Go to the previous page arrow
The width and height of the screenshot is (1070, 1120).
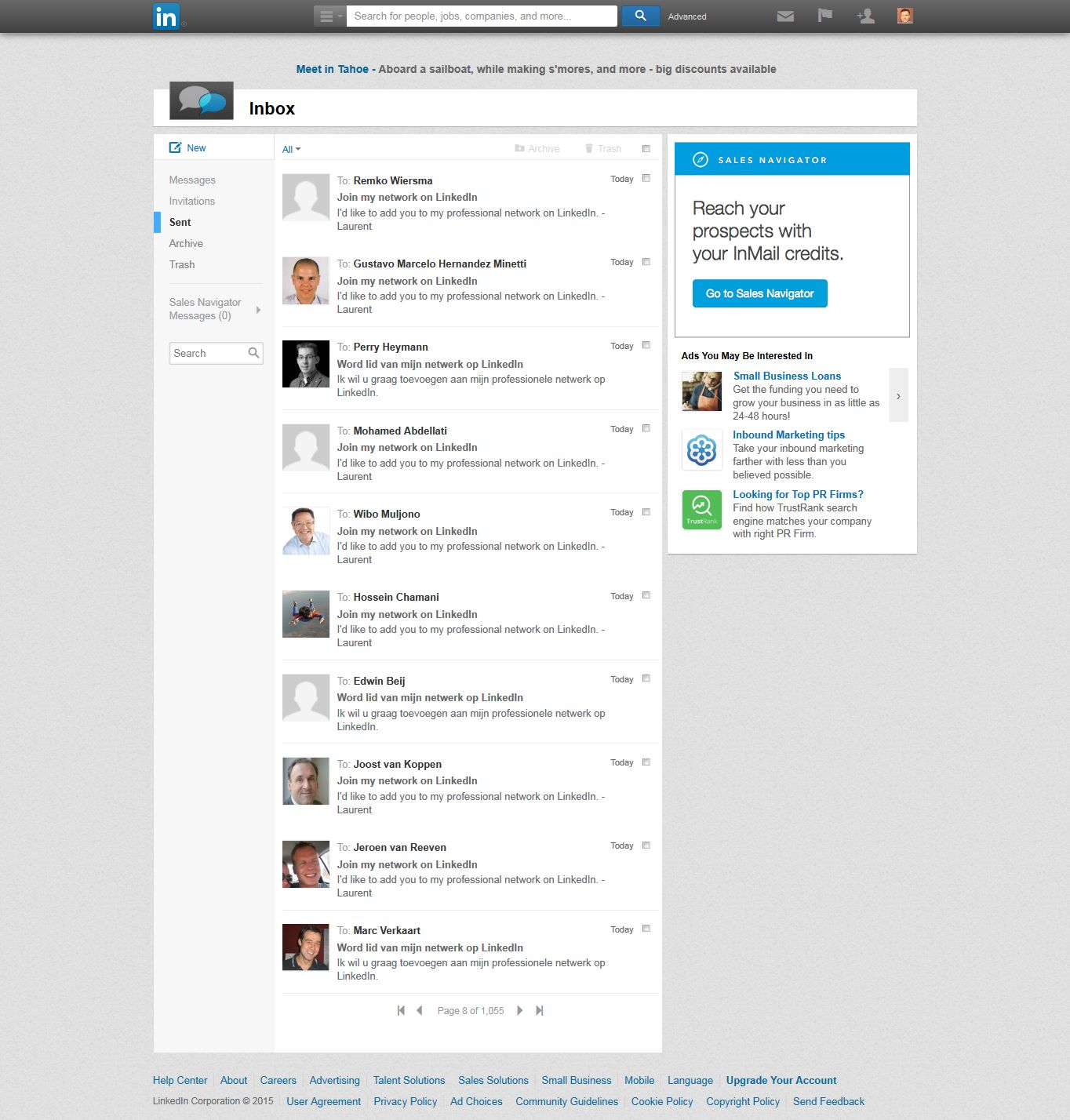pyautogui.click(x=420, y=1011)
